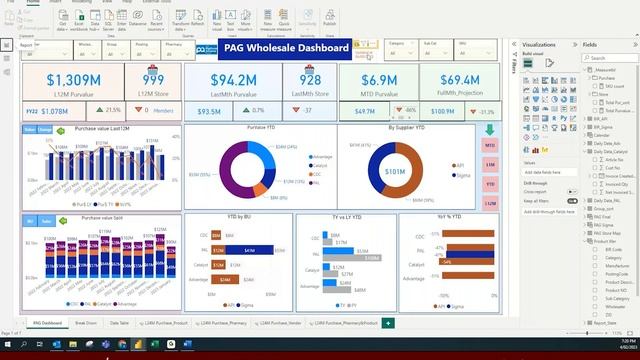
Task: Click Windows Start button
Action: pos(7,344)
